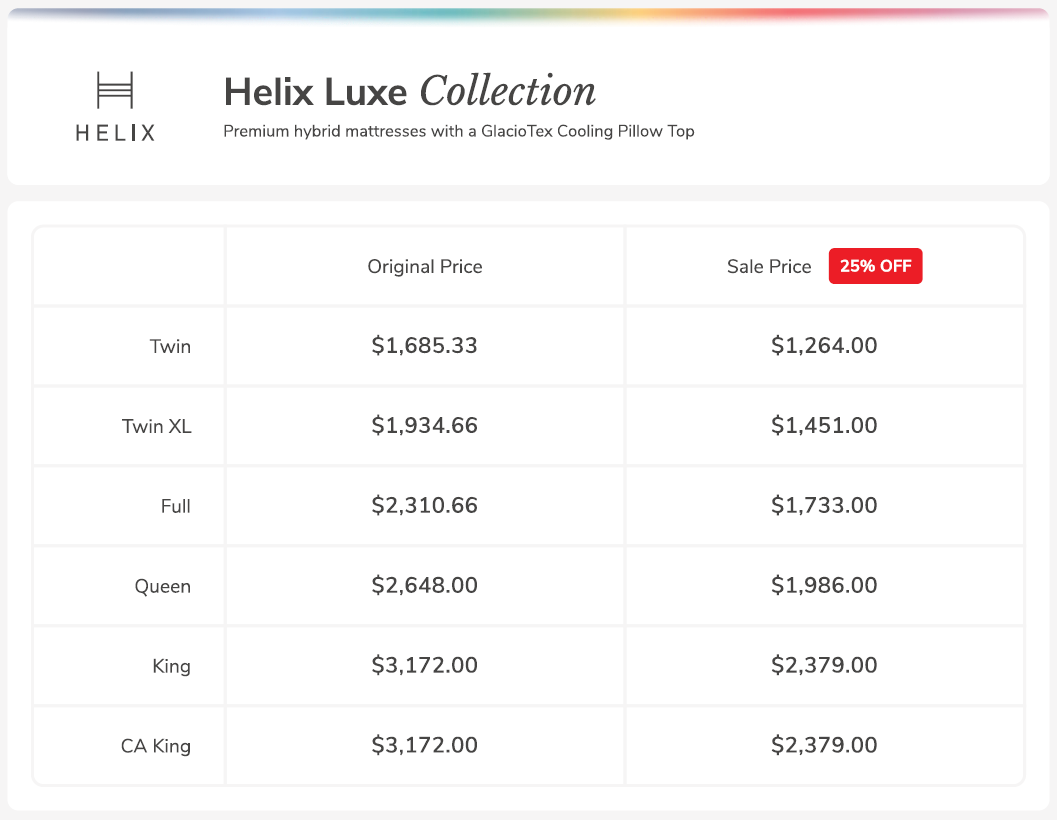Screen dimensions: 1057x820
Task: Select the Helix Luxe Collection heading
Action: (409, 92)
